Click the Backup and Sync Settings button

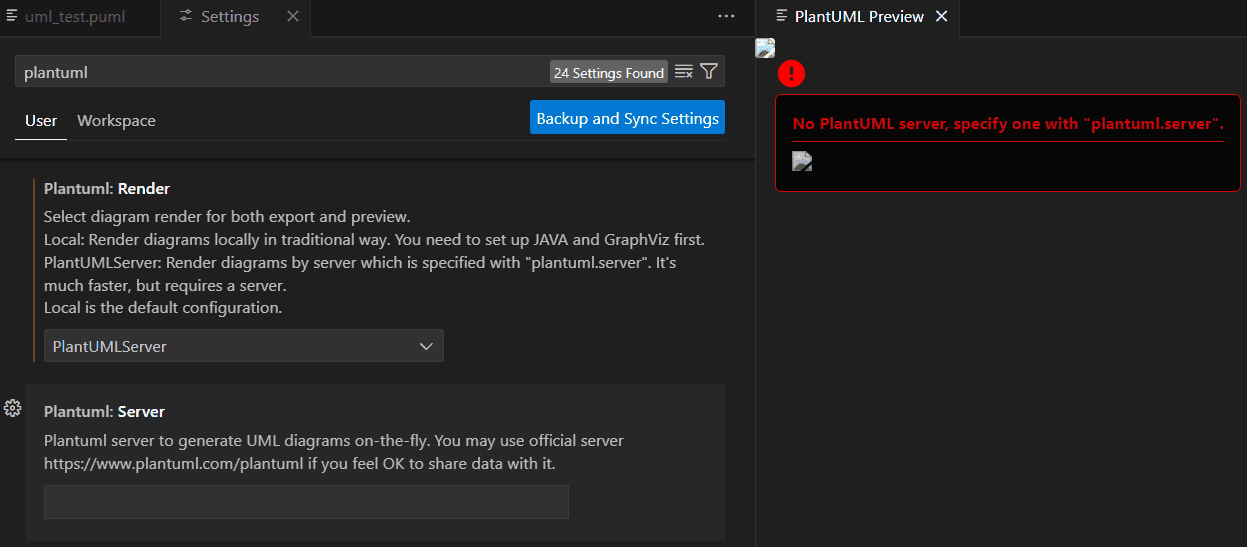tap(627, 118)
